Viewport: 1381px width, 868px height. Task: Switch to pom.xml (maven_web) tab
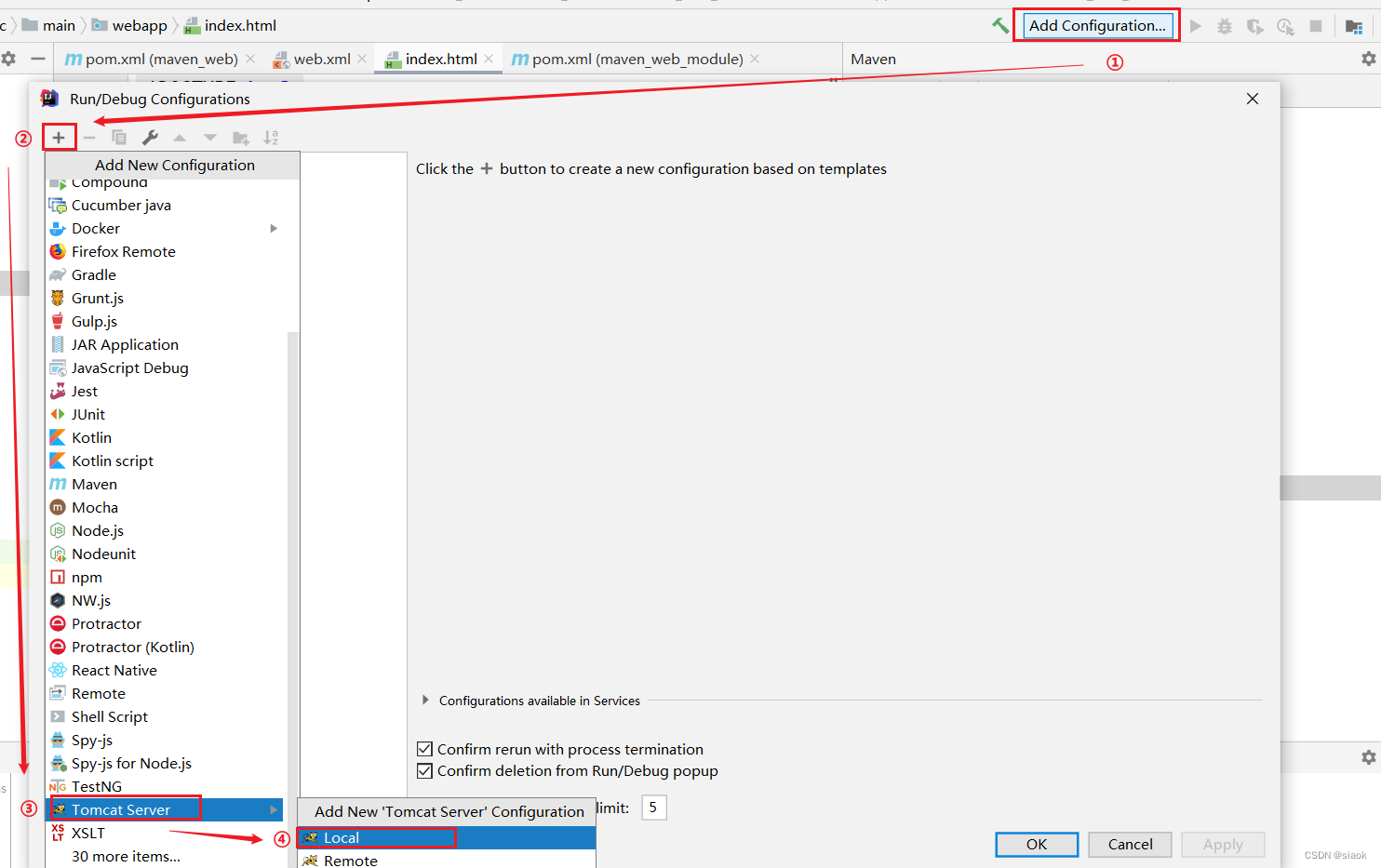pos(161,59)
